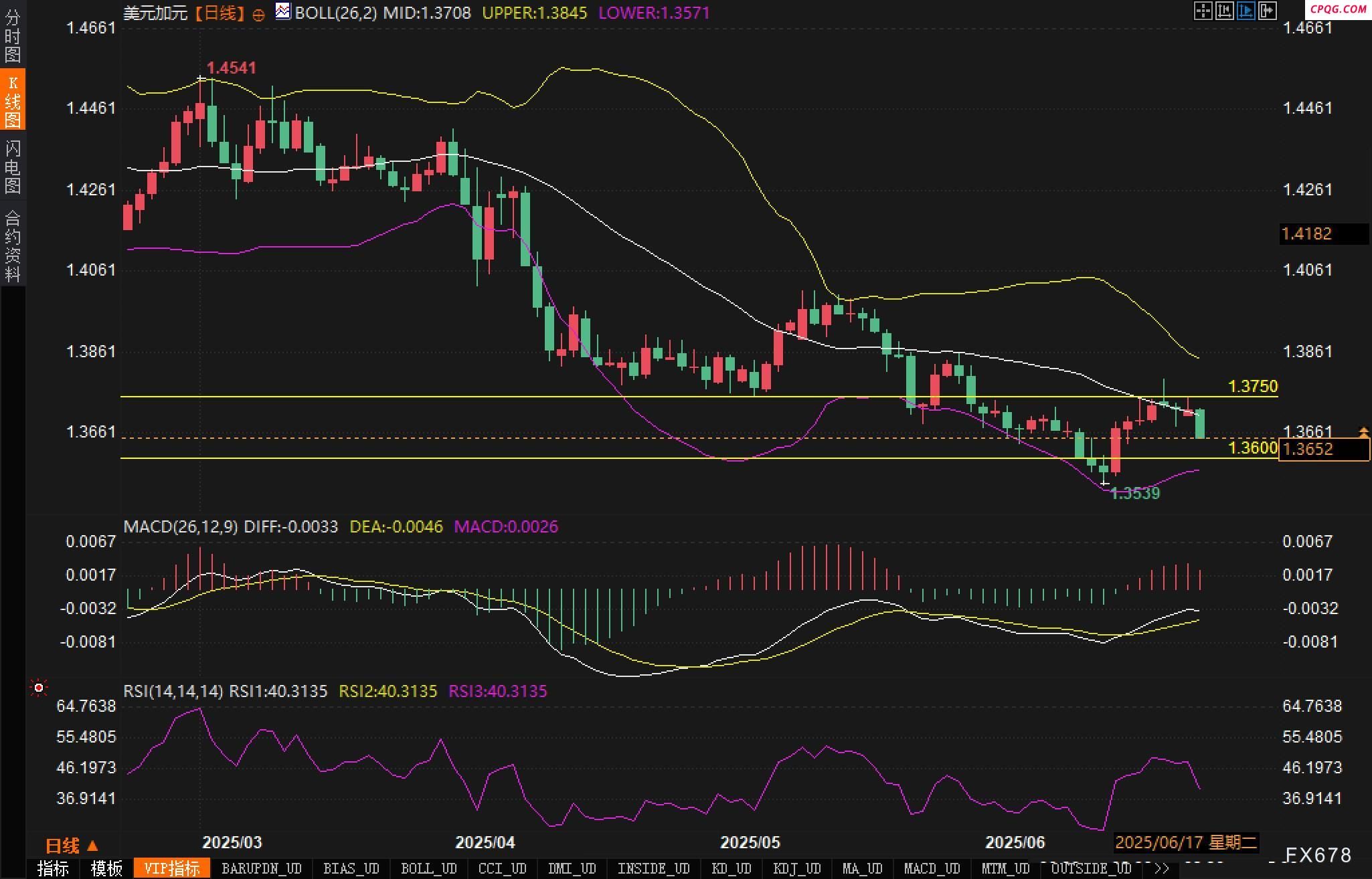1372x879 pixels.
Task: Click the orange alert arrow near 1.3652 price
Action: click(x=1363, y=432)
